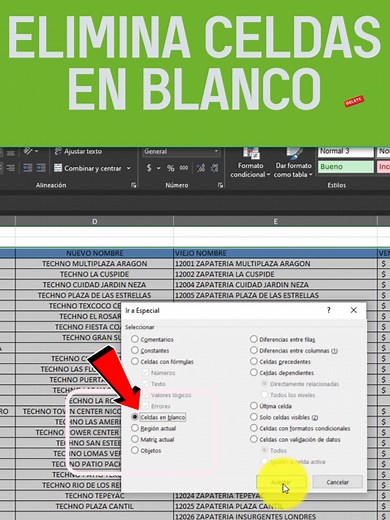
Task: Expand the orientation dropdown arrow
Action: [36, 151]
